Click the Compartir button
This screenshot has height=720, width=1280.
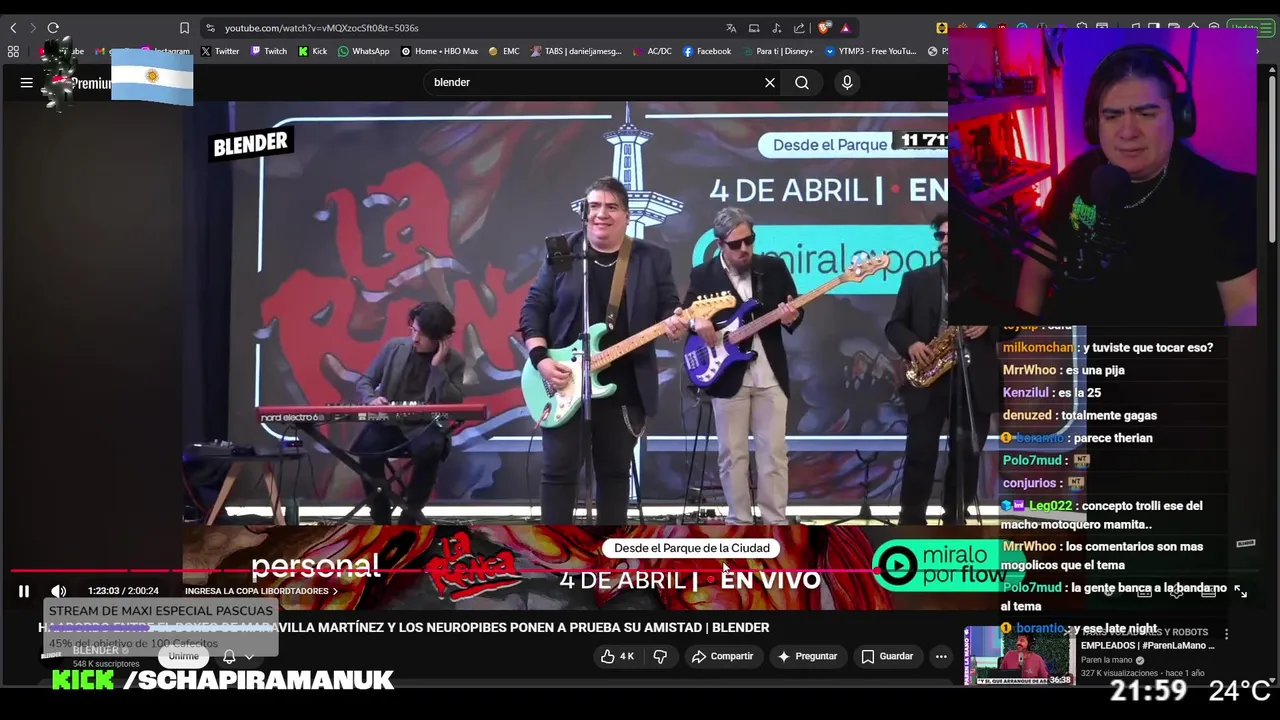(722, 656)
